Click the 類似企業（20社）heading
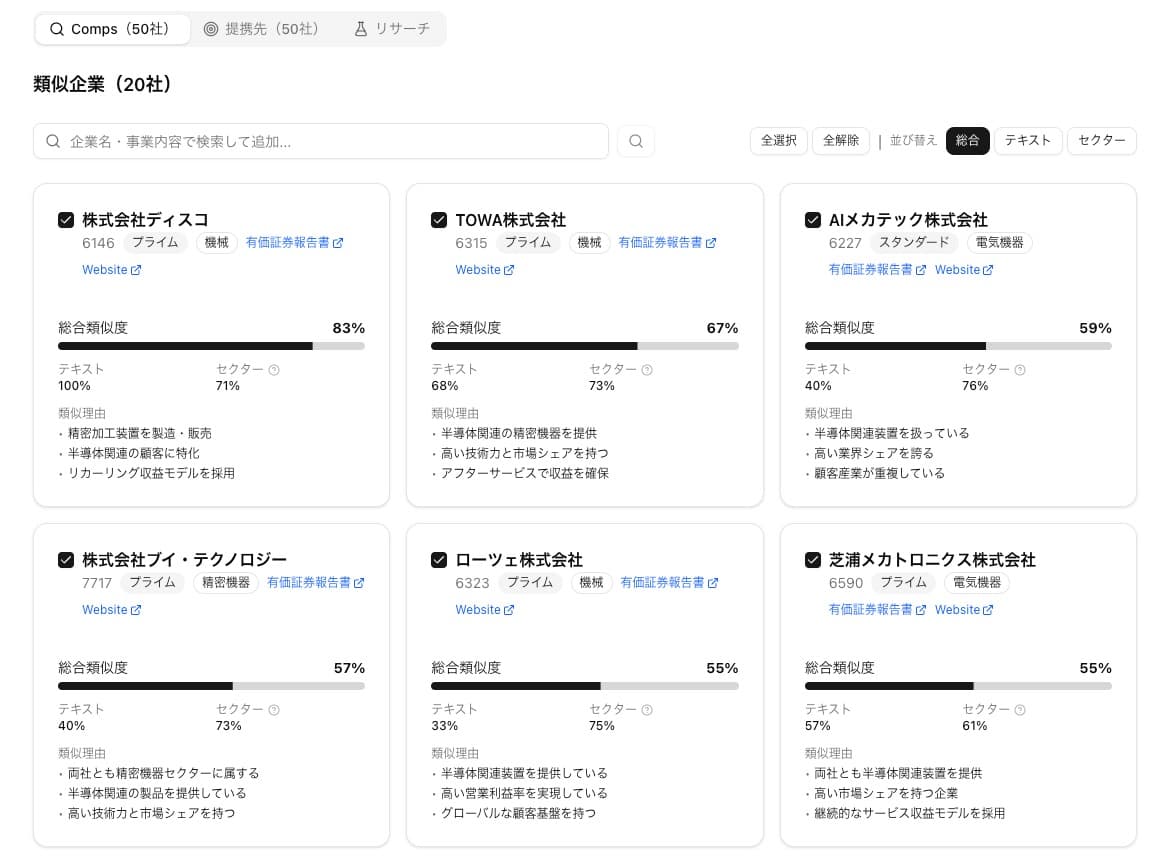The image size is (1174, 857). click(103, 84)
